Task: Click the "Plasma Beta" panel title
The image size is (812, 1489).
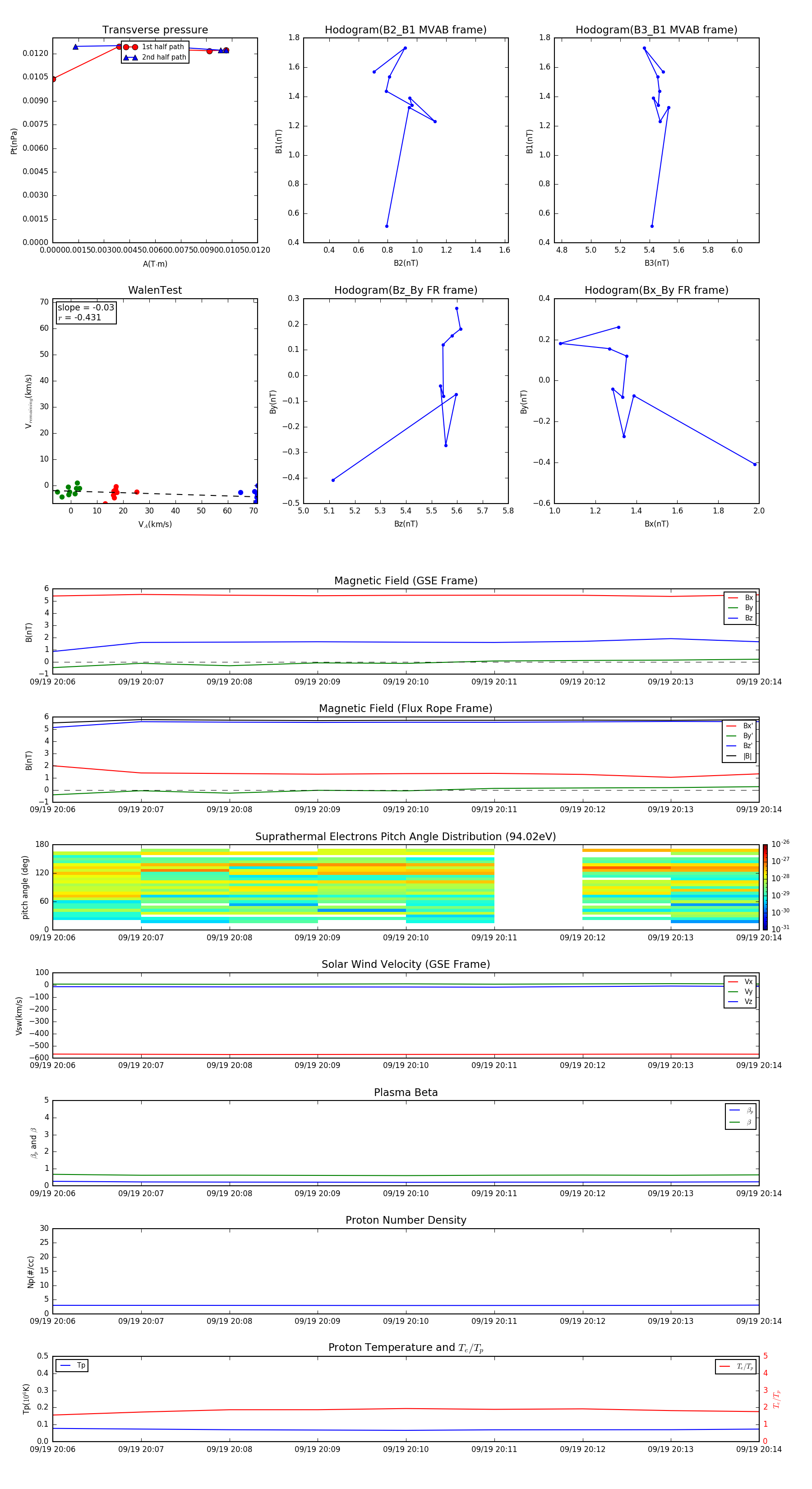Action: [406, 1092]
